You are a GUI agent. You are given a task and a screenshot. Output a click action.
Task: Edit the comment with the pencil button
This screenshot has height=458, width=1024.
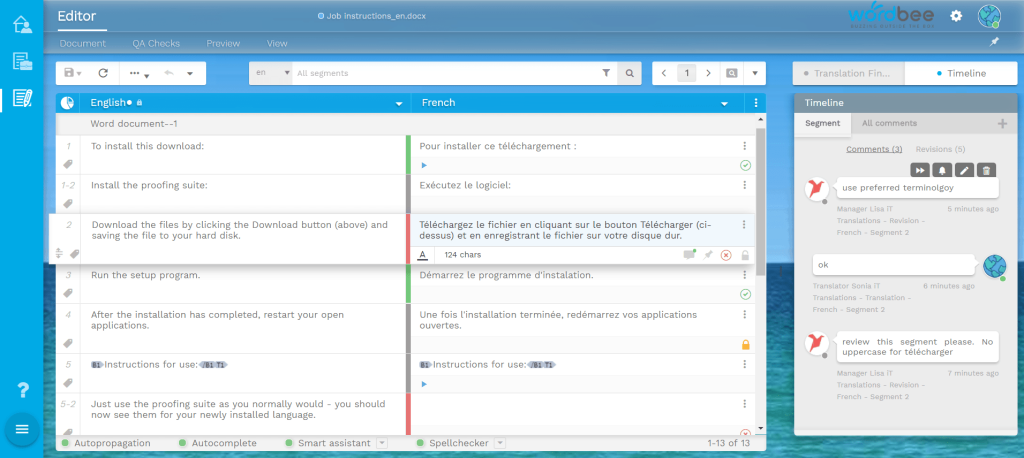(x=964, y=171)
